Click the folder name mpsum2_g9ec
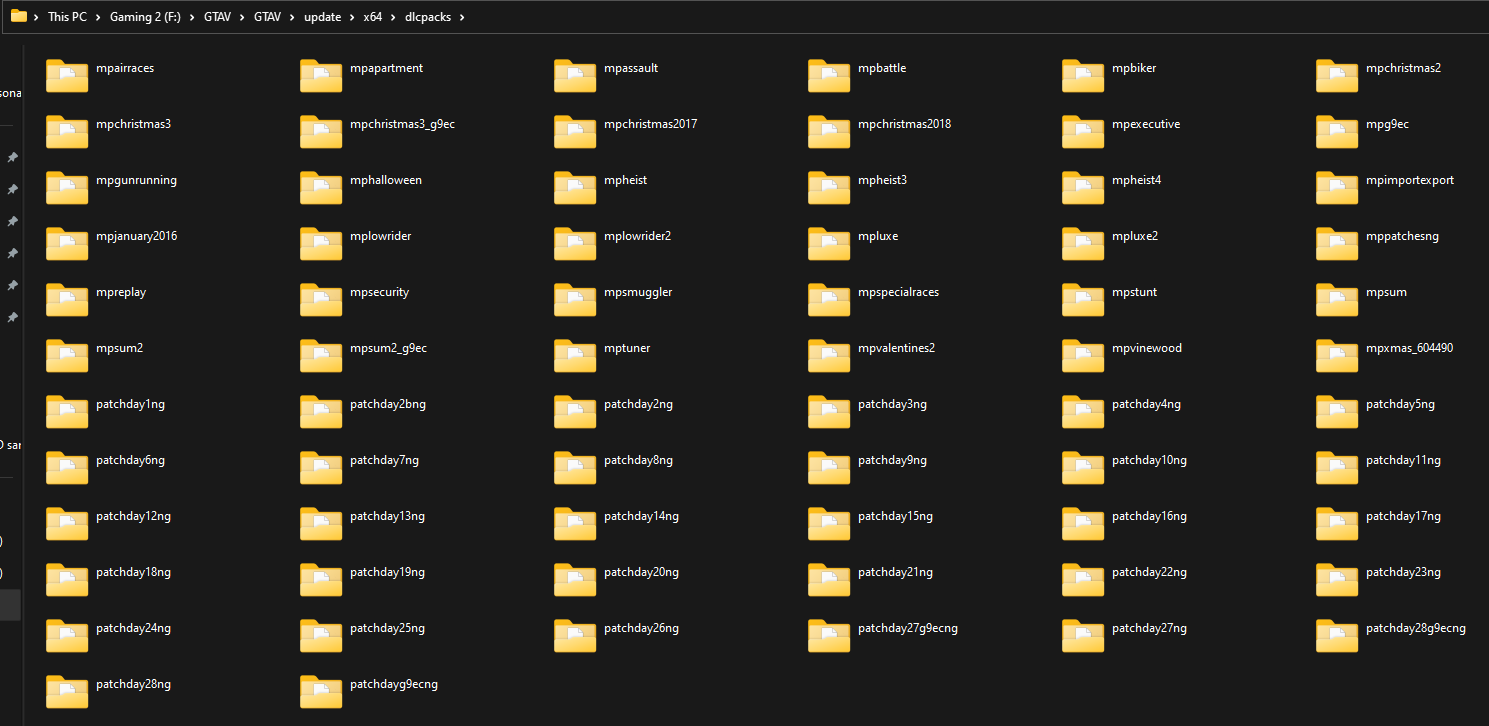This screenshot has height=726, width=1489. coord(389,348)
